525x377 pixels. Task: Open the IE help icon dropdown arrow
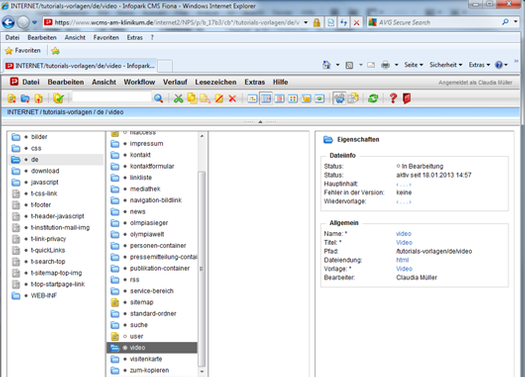[506, 65]
